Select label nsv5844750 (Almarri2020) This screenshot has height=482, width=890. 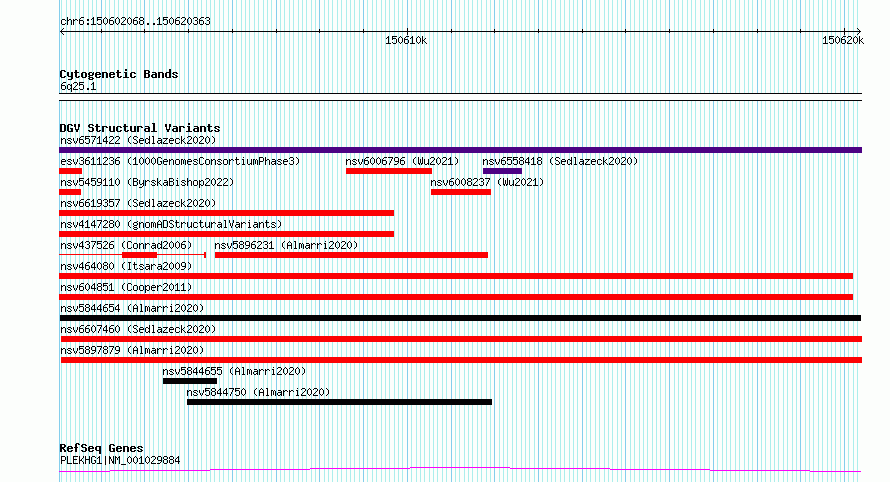tap(258, 392)
